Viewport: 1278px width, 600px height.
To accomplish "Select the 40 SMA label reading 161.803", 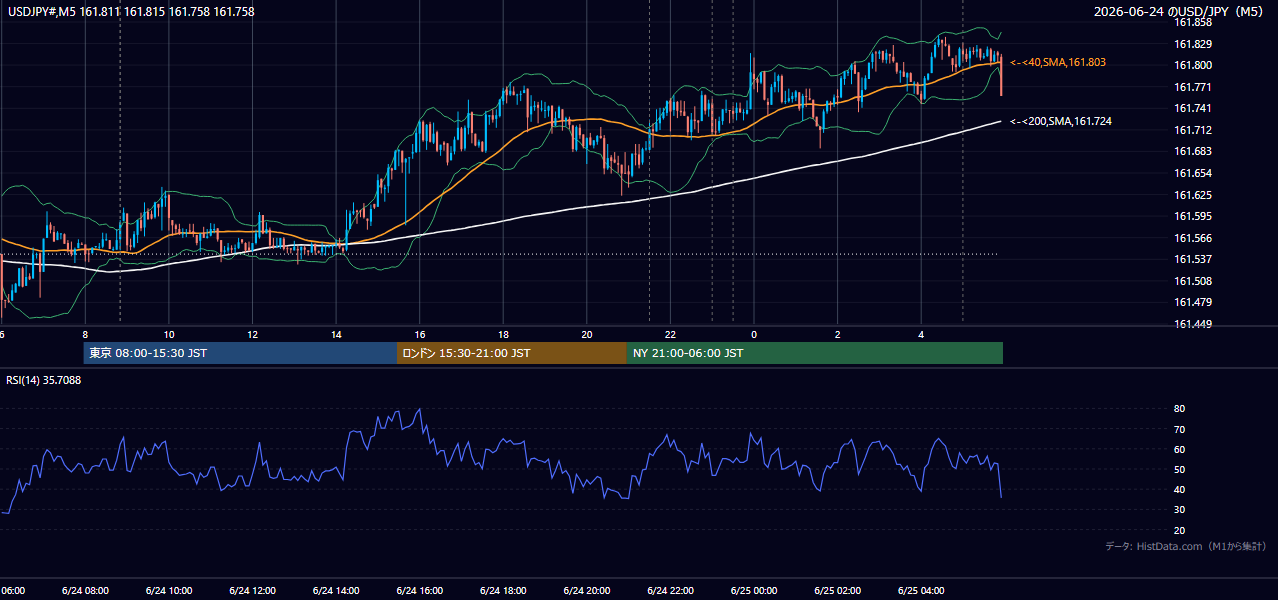I will [x=1058, y=62].
